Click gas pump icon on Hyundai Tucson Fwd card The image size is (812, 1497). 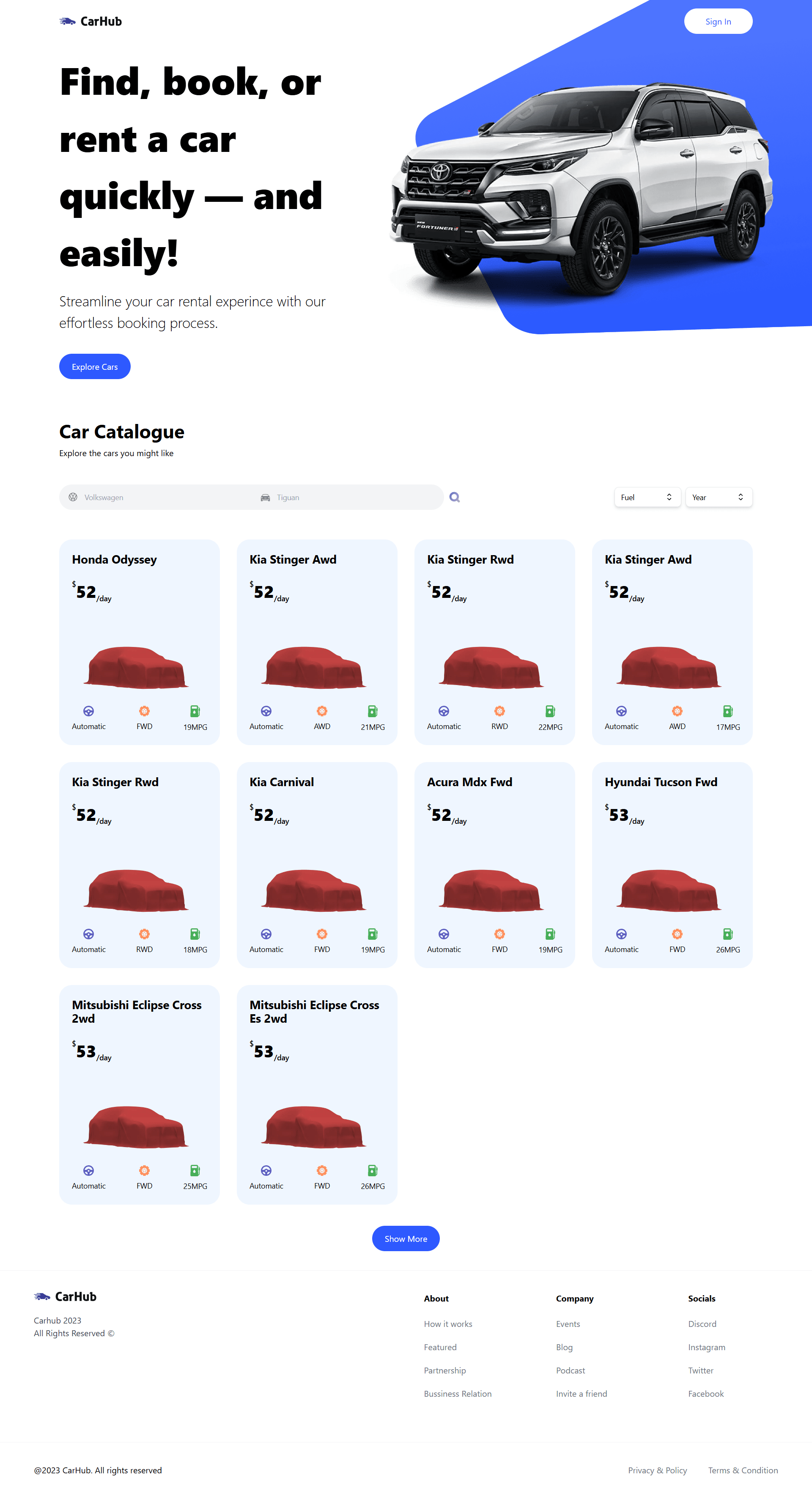[x=728, y=933]
